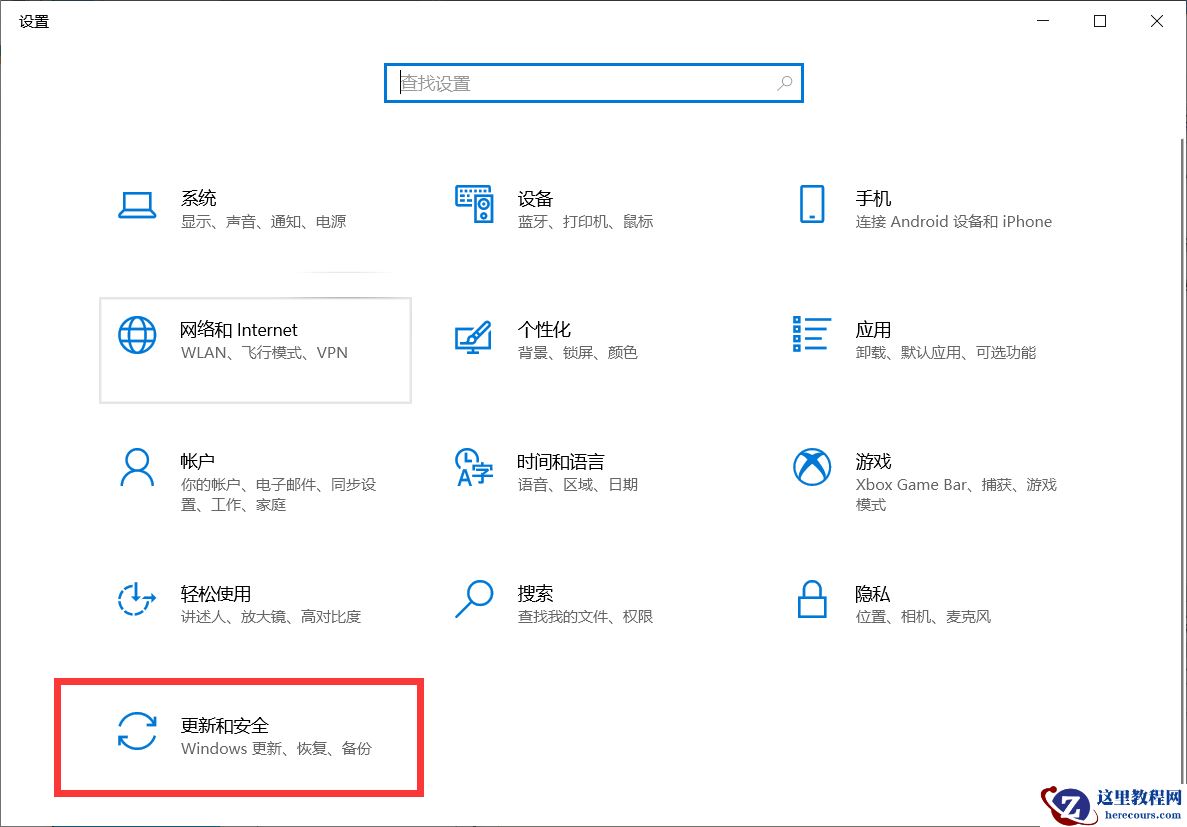Select the 更新和安全 category

[240, 735]
